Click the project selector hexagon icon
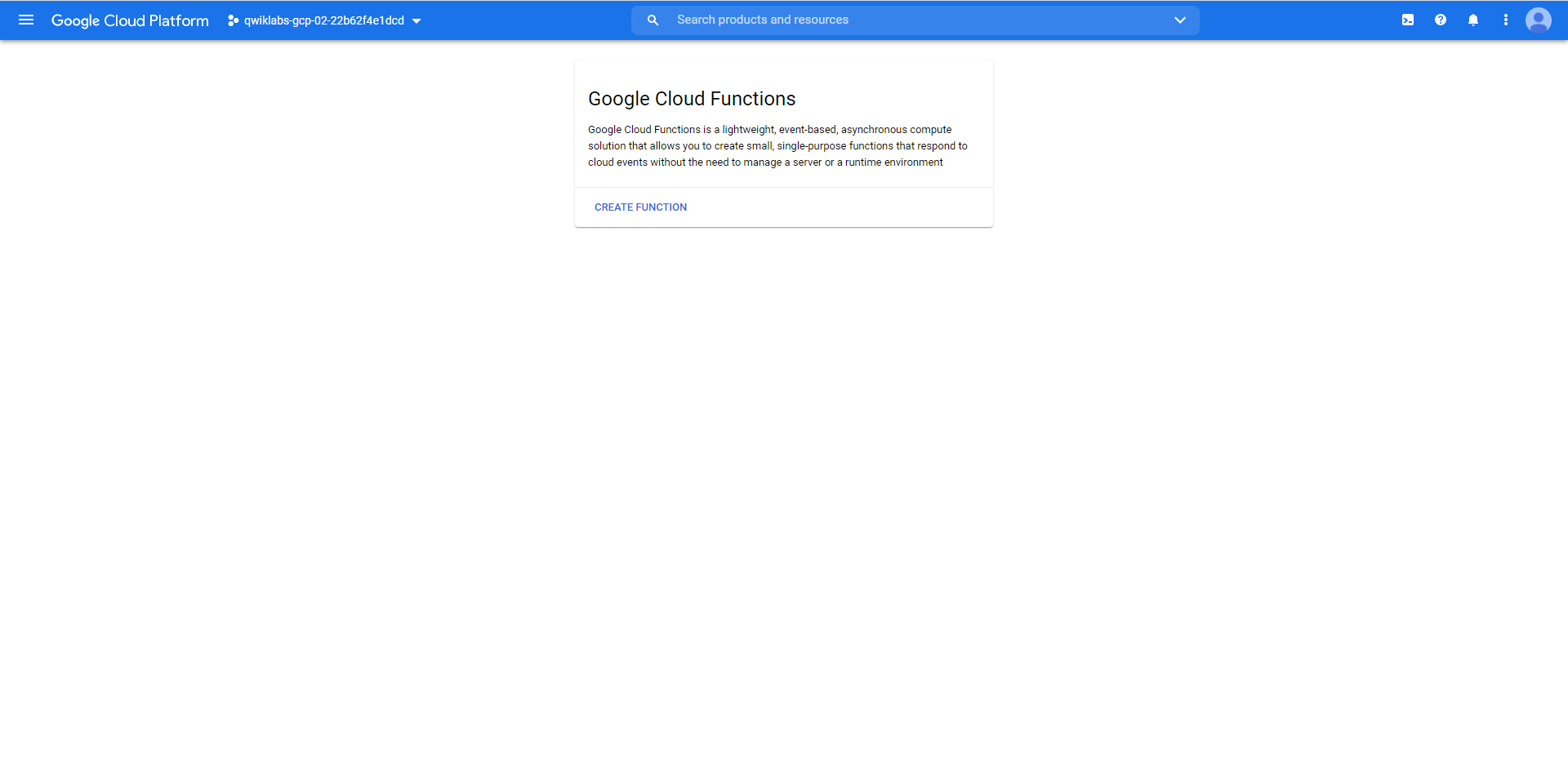The height and width of the screenshot is (766, 1568). point(233,20)
